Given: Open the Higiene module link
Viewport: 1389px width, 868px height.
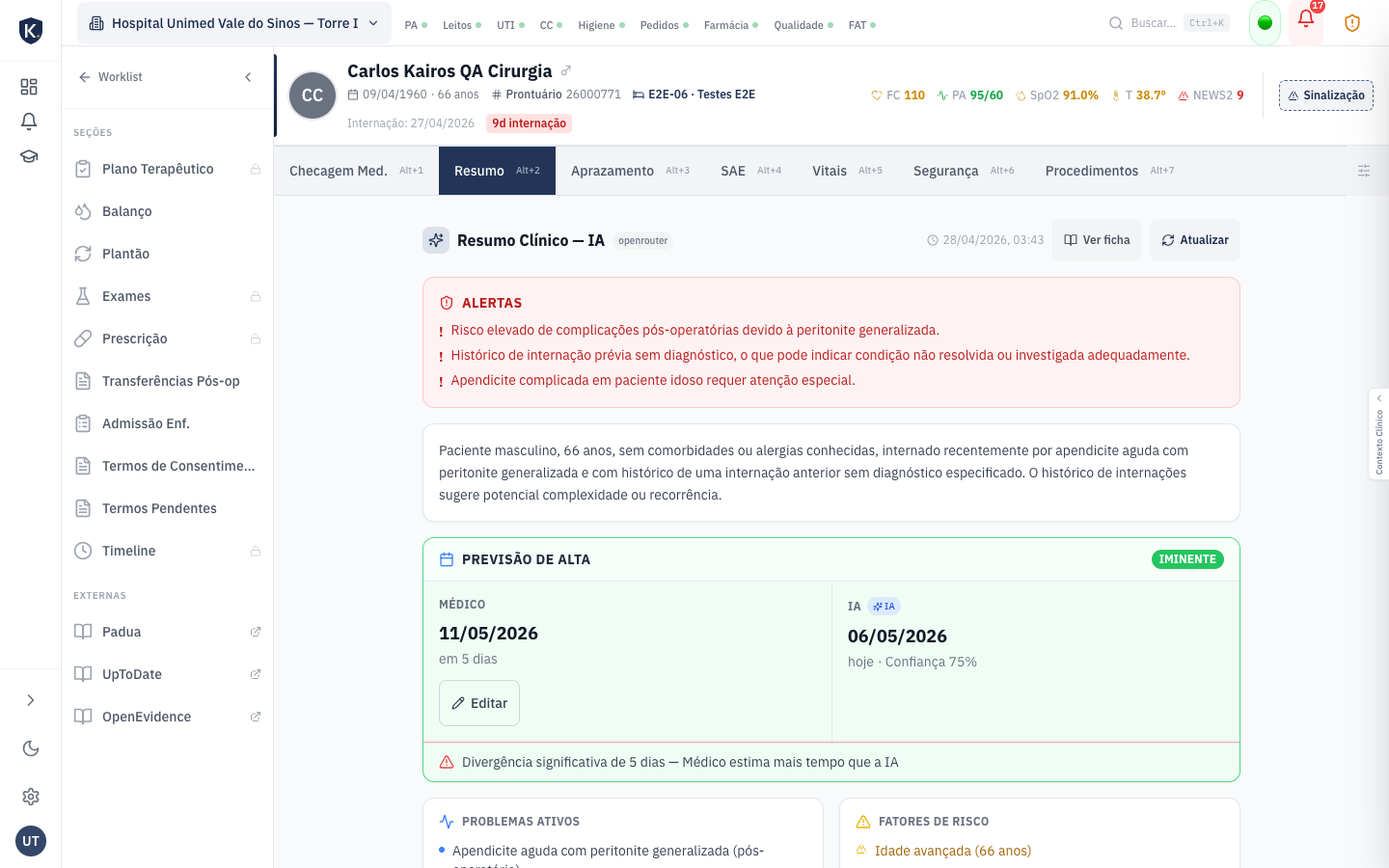Looking at the screenshot, I should (601, 25).
